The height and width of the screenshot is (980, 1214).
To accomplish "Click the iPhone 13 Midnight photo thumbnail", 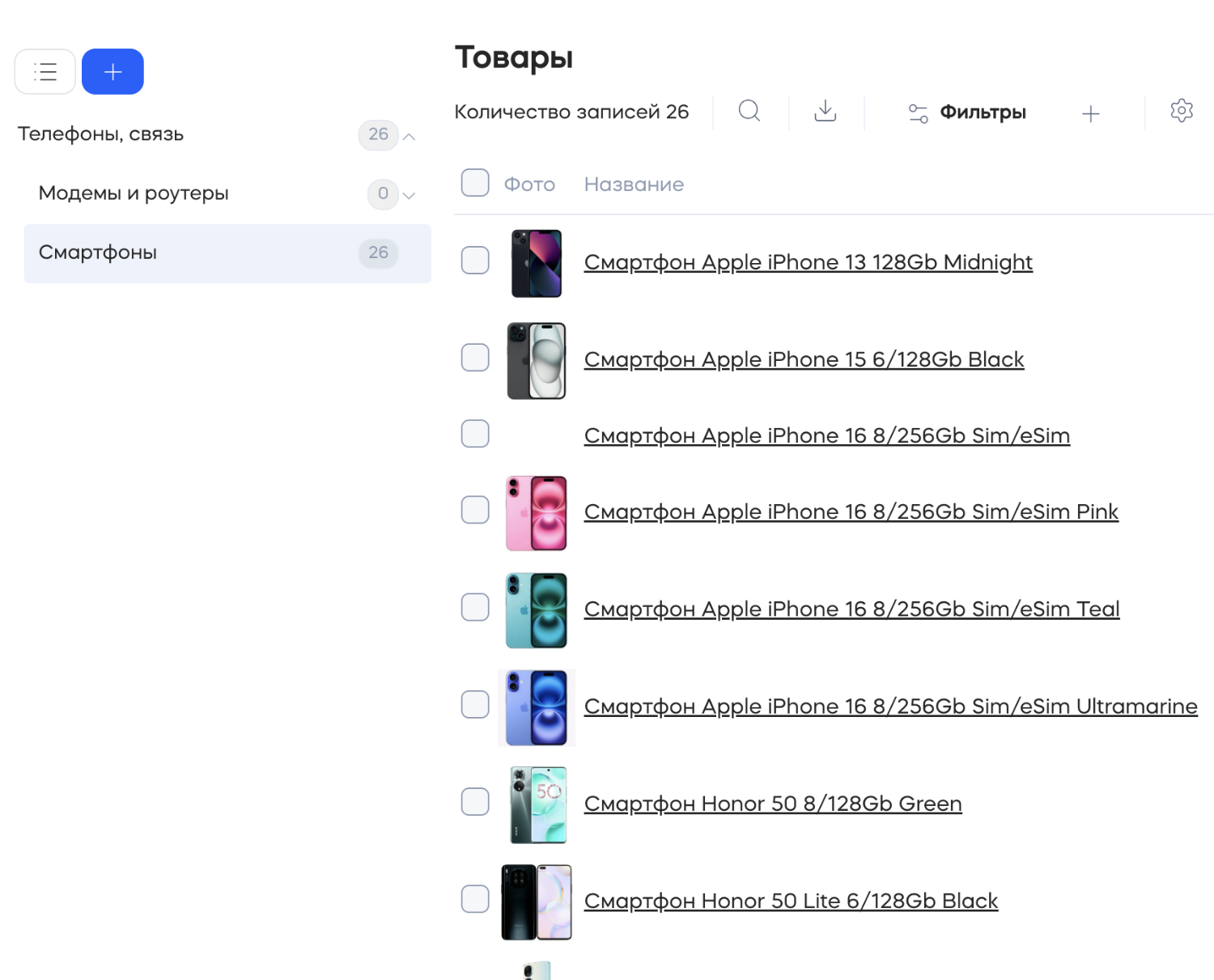I will pos(537,263).
